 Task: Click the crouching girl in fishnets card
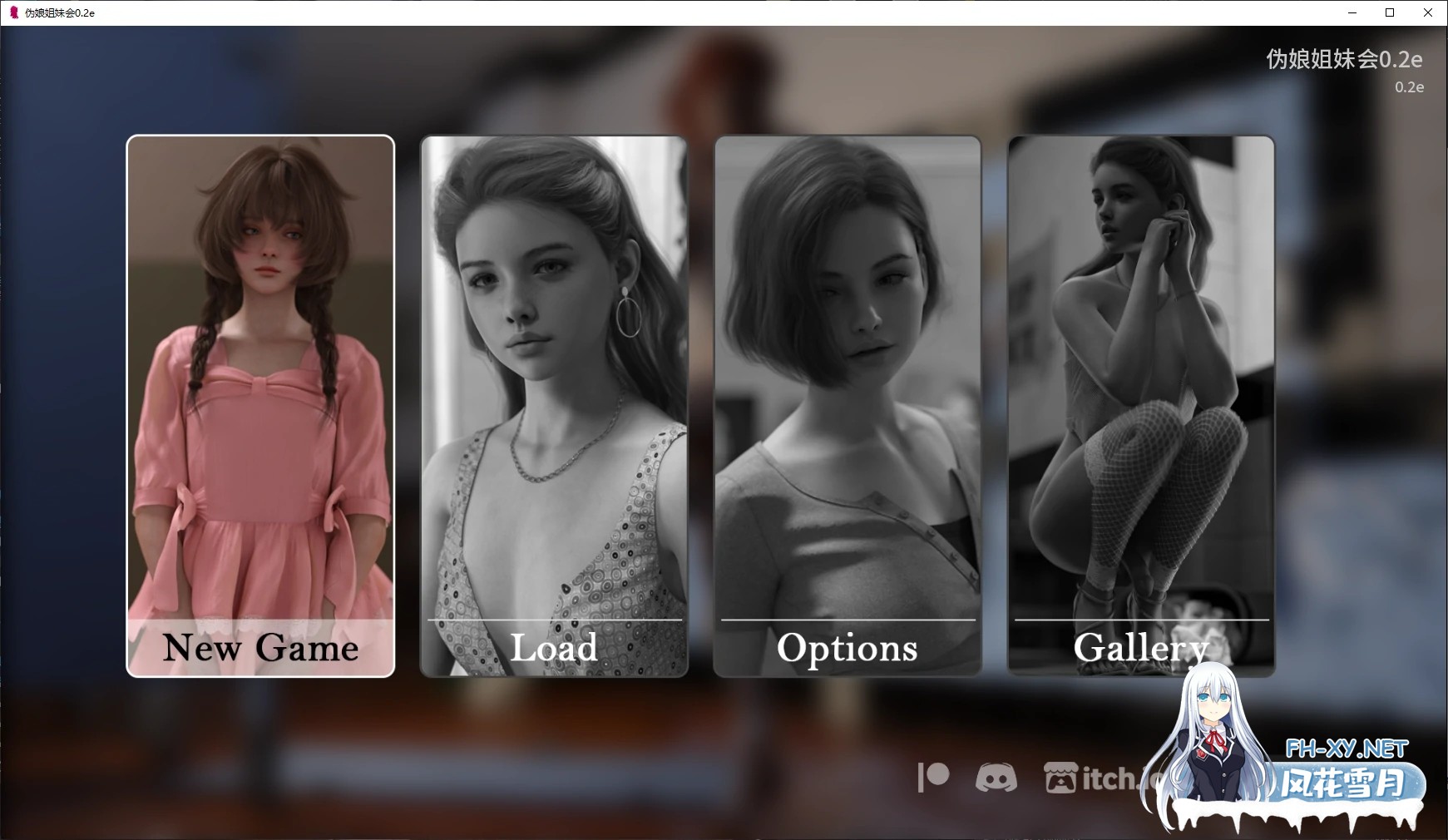click(x=1141, y=374)
